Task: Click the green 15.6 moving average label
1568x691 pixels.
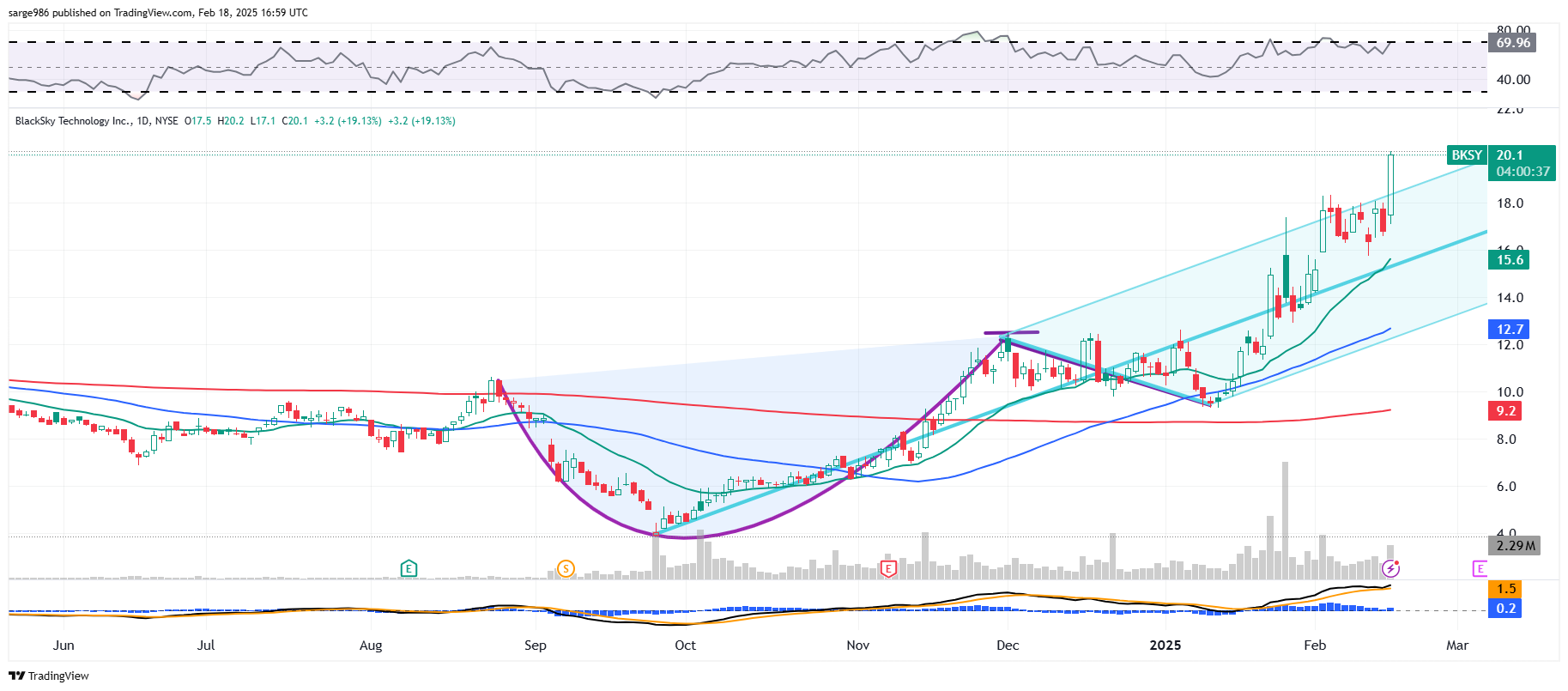Action: pos(1510,260)
